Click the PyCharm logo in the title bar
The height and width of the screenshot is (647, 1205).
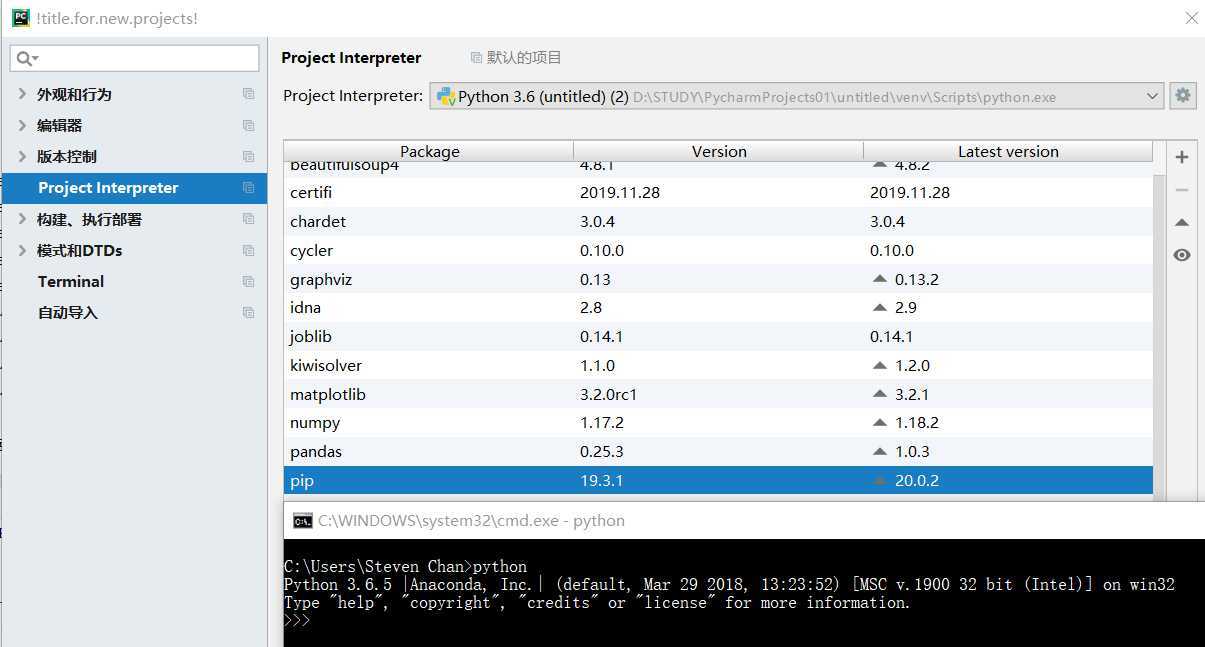pyautogui.click(x=20, y=18)
